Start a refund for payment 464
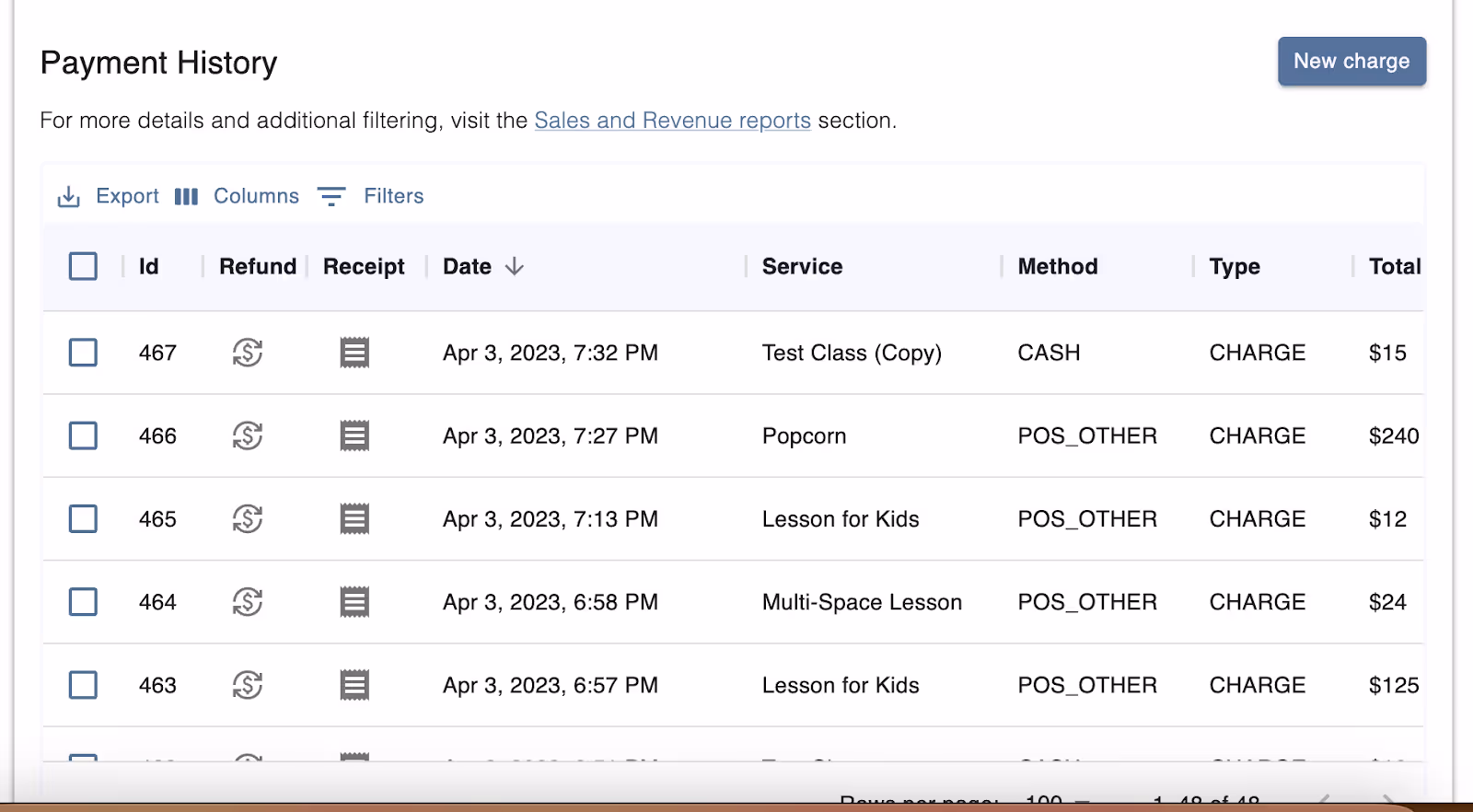Viewport: 1473px width, 812px height. pos(248,602)
